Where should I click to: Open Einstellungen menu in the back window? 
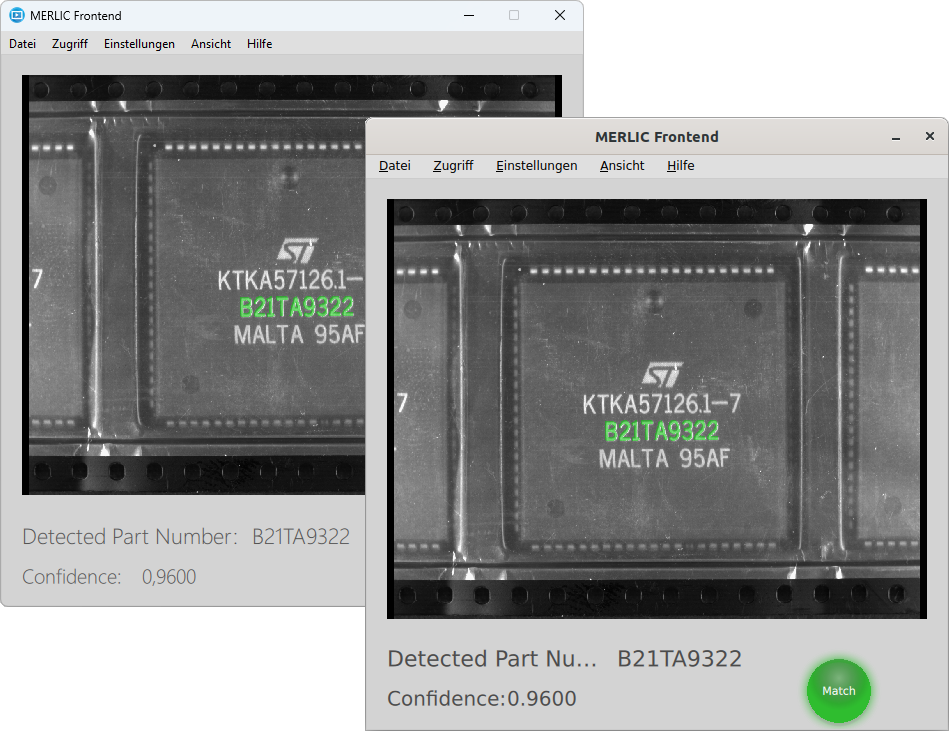click(139, 44)
